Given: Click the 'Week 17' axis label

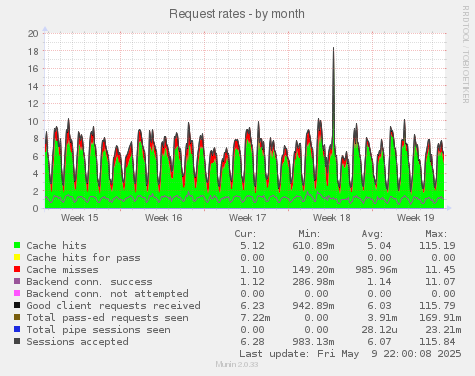Looking at the screenshot, I should click(247, 218).
